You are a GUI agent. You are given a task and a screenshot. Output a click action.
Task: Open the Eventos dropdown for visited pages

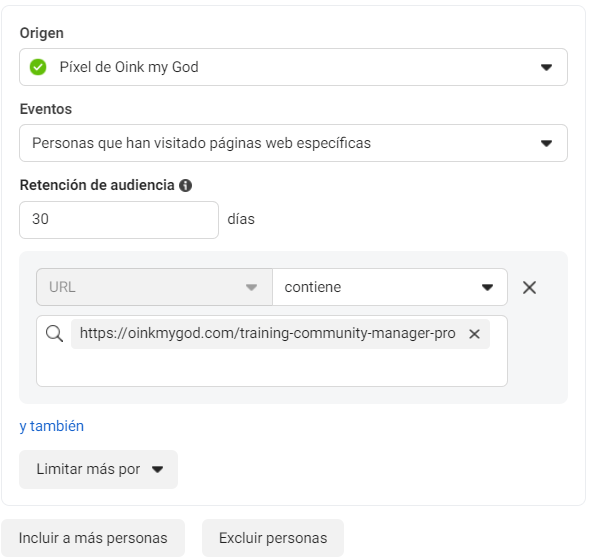[293, 143]
